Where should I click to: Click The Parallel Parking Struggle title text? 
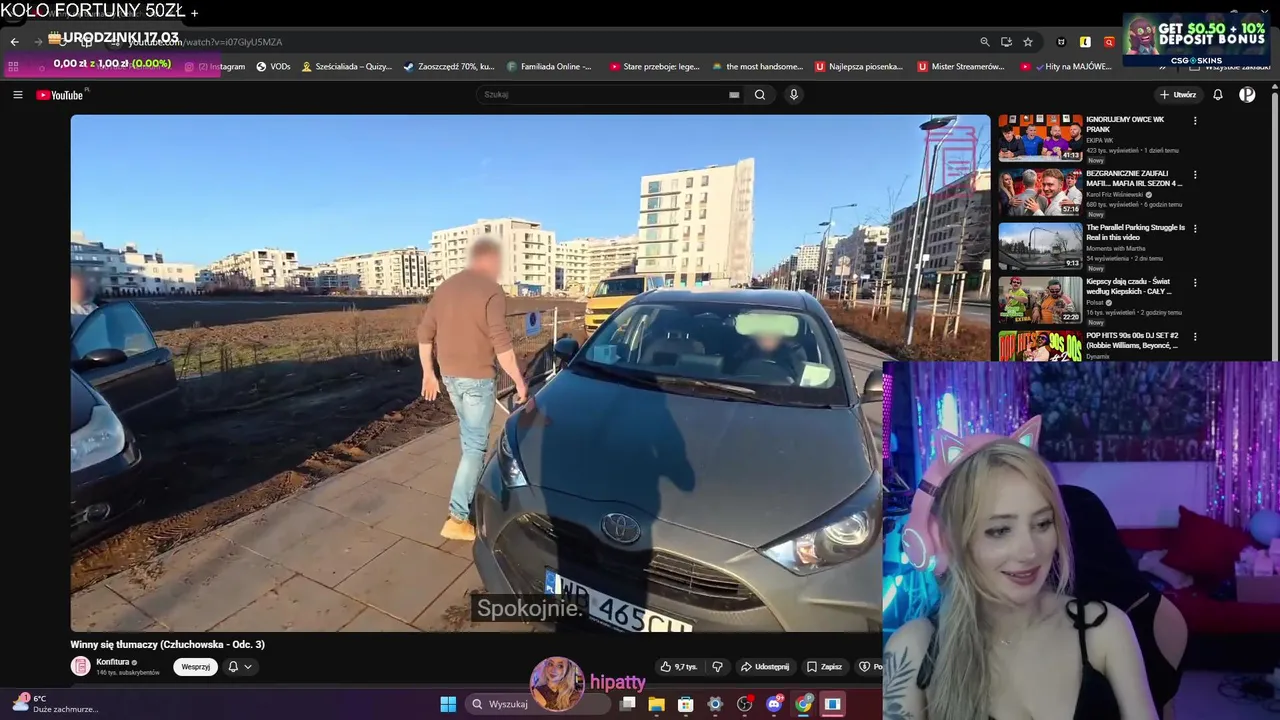(1135, 232)
